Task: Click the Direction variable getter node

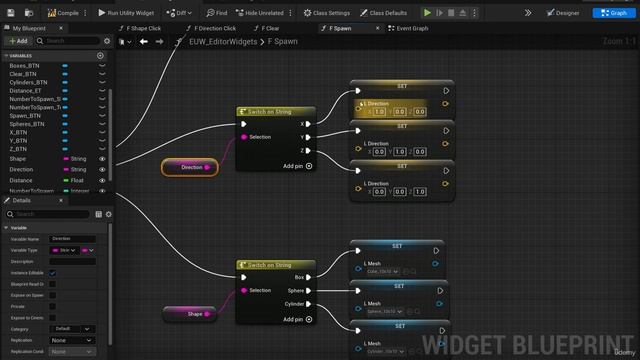Action: coord(190,167)
